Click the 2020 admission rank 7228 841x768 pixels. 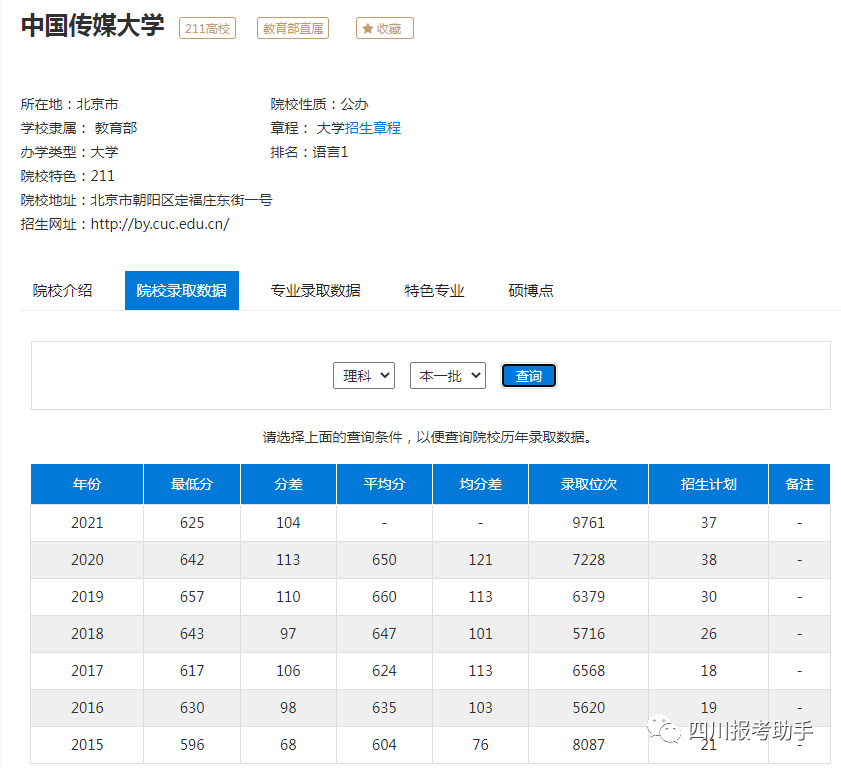(x=588, y=560)
